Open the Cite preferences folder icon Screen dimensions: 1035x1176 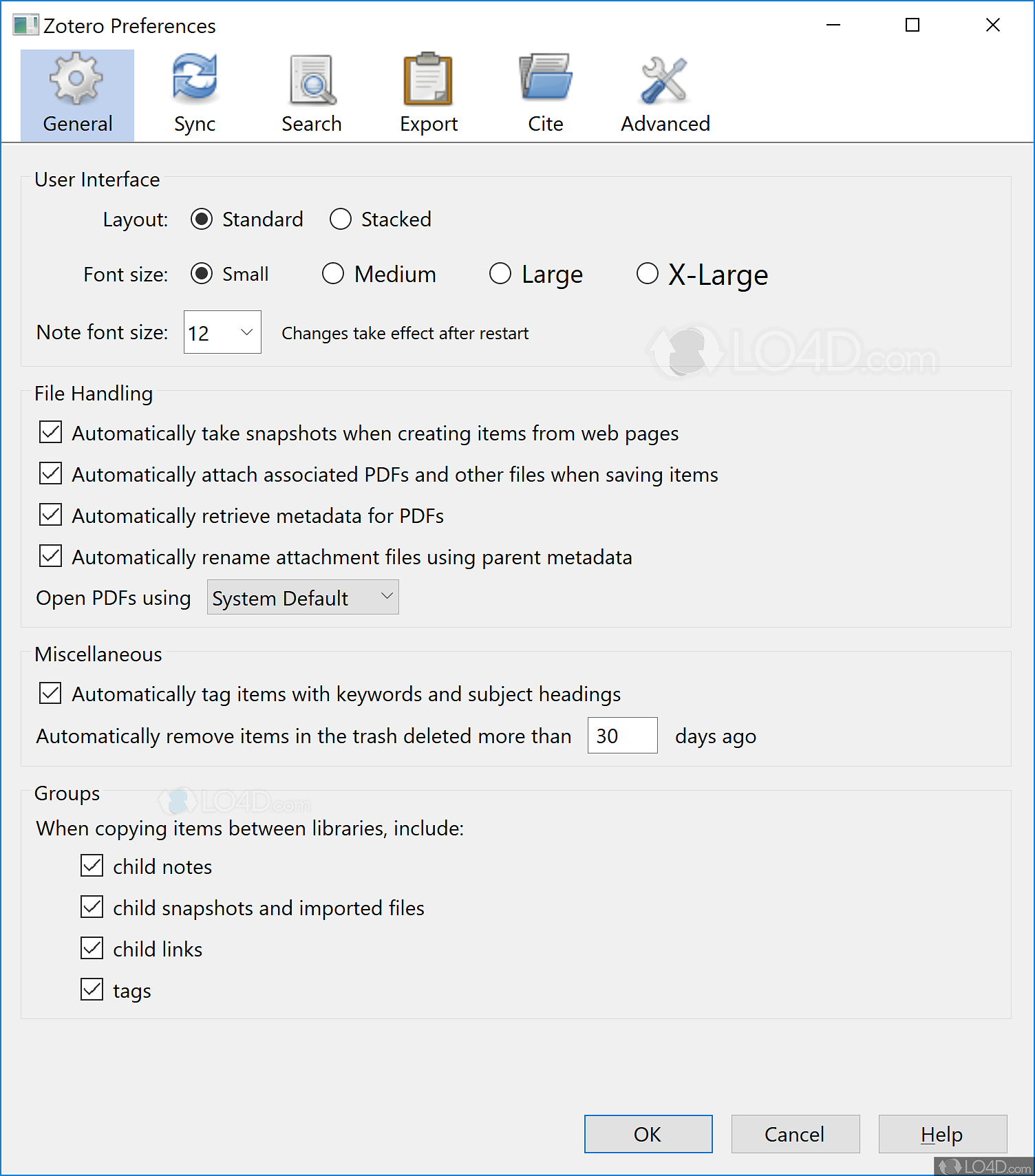pos(546,78)
